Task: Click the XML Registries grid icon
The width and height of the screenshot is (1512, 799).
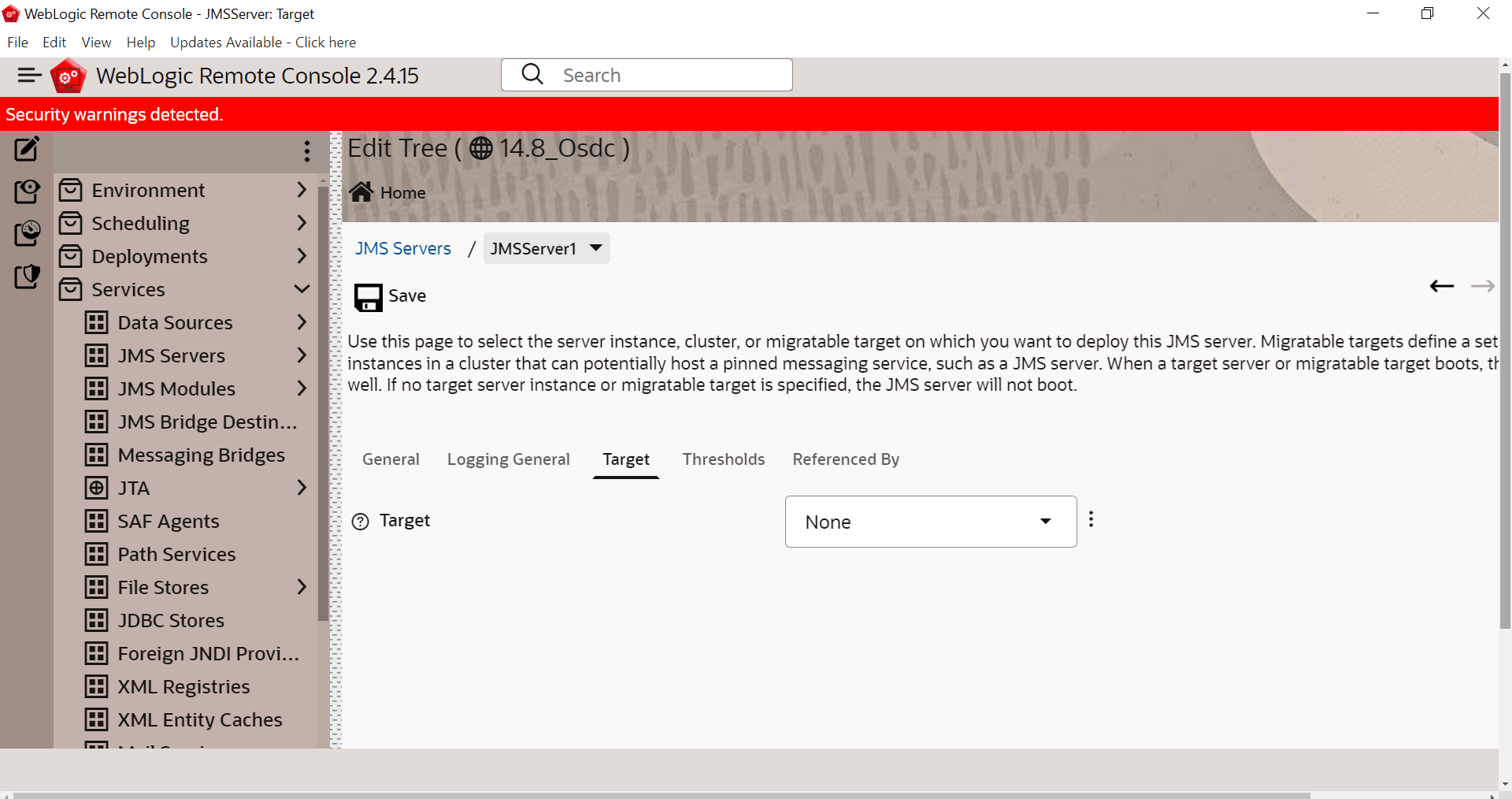Action: pos(97,686)
